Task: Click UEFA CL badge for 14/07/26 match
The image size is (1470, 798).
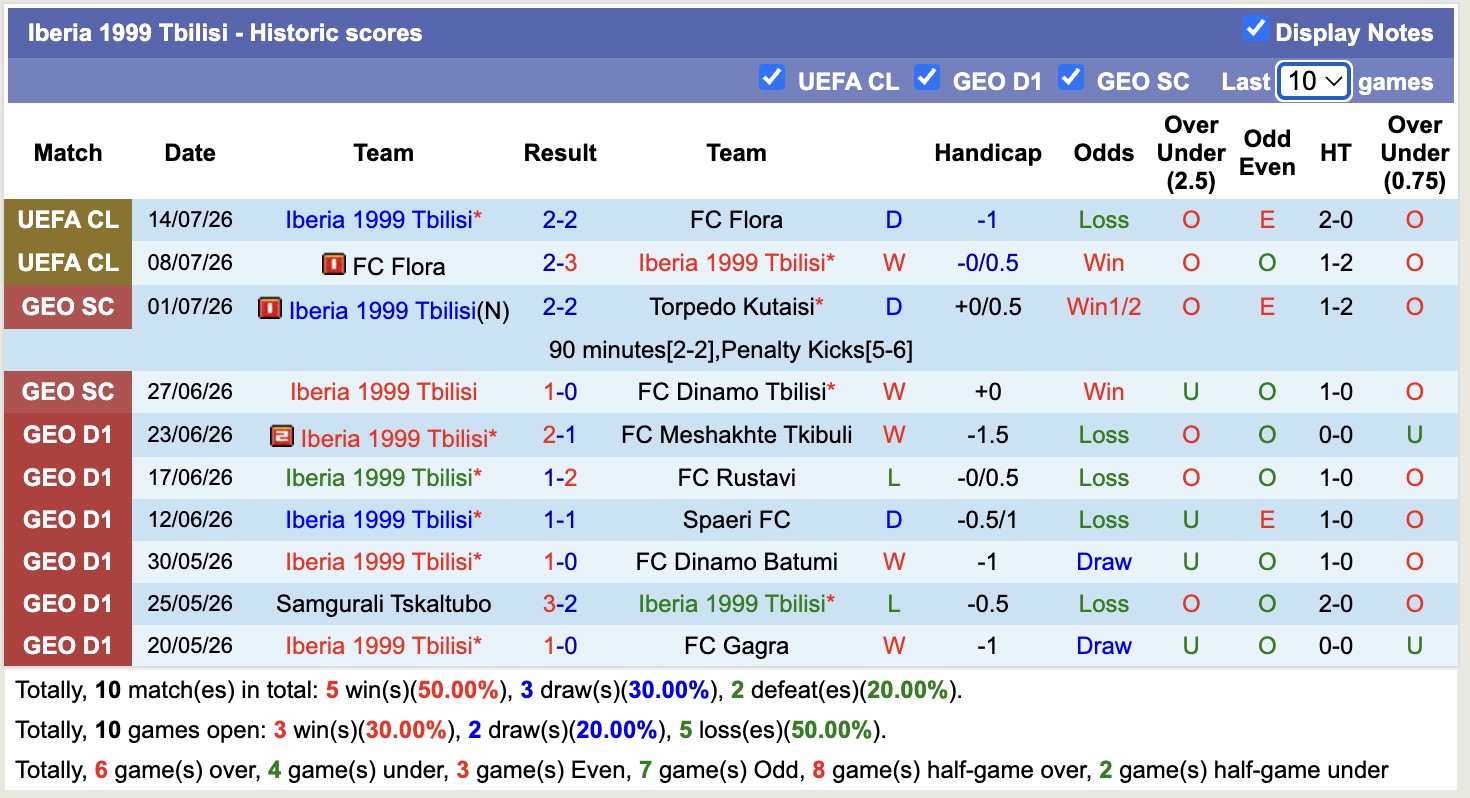Action: tap(68, 220)
